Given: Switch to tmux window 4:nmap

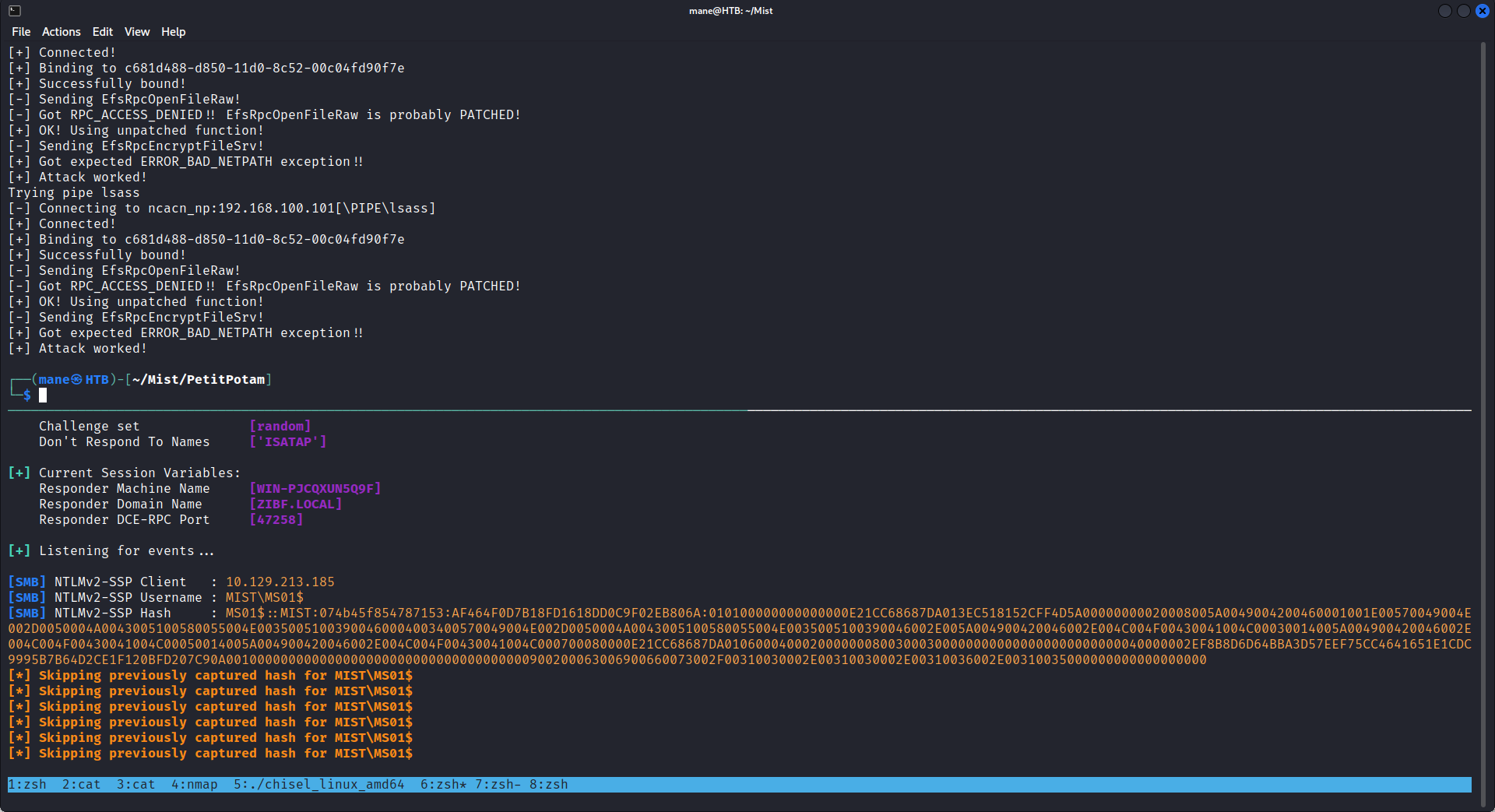Looking at the screenshot, I should click(195, 785).
